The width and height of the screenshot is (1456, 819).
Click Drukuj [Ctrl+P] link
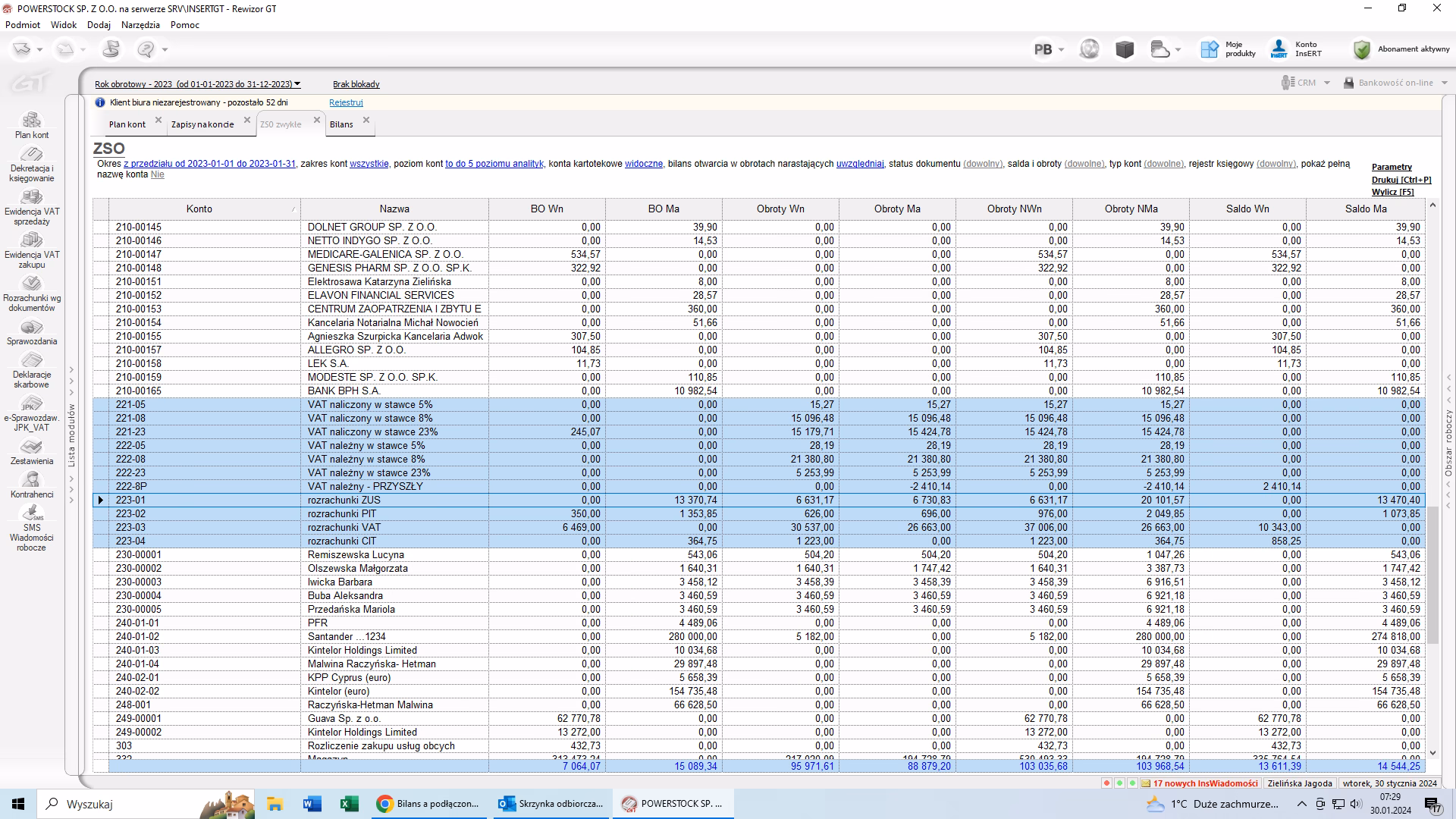(x=1401, y=180)
